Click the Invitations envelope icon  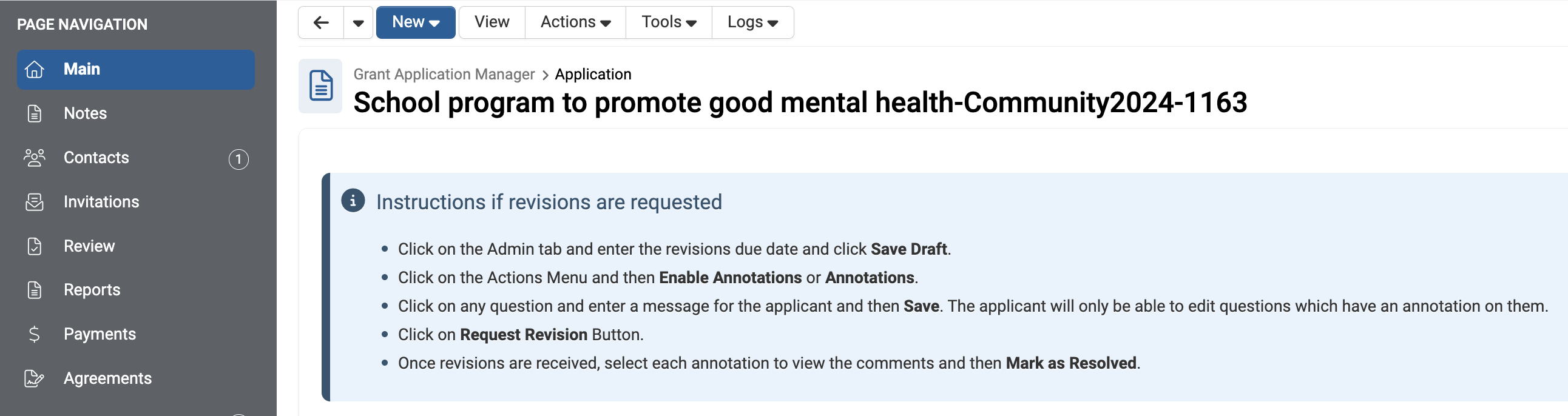35,202
